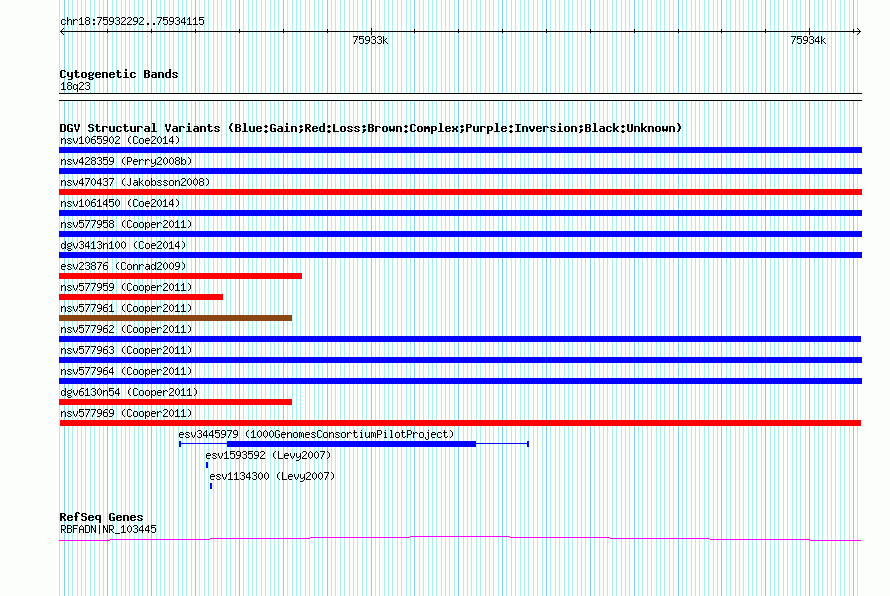Select the red bar below esv23876
The width and height of the screenshot is (890, 596).
click(x=180, y=276)
